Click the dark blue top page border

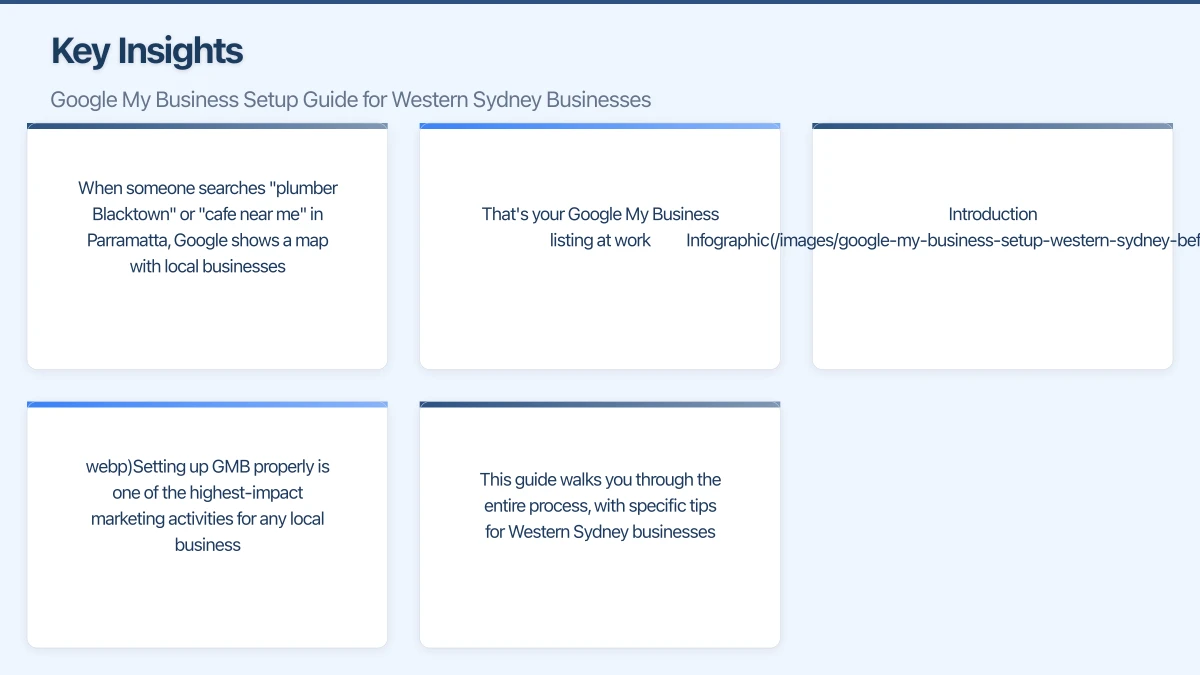coord(600,2)
